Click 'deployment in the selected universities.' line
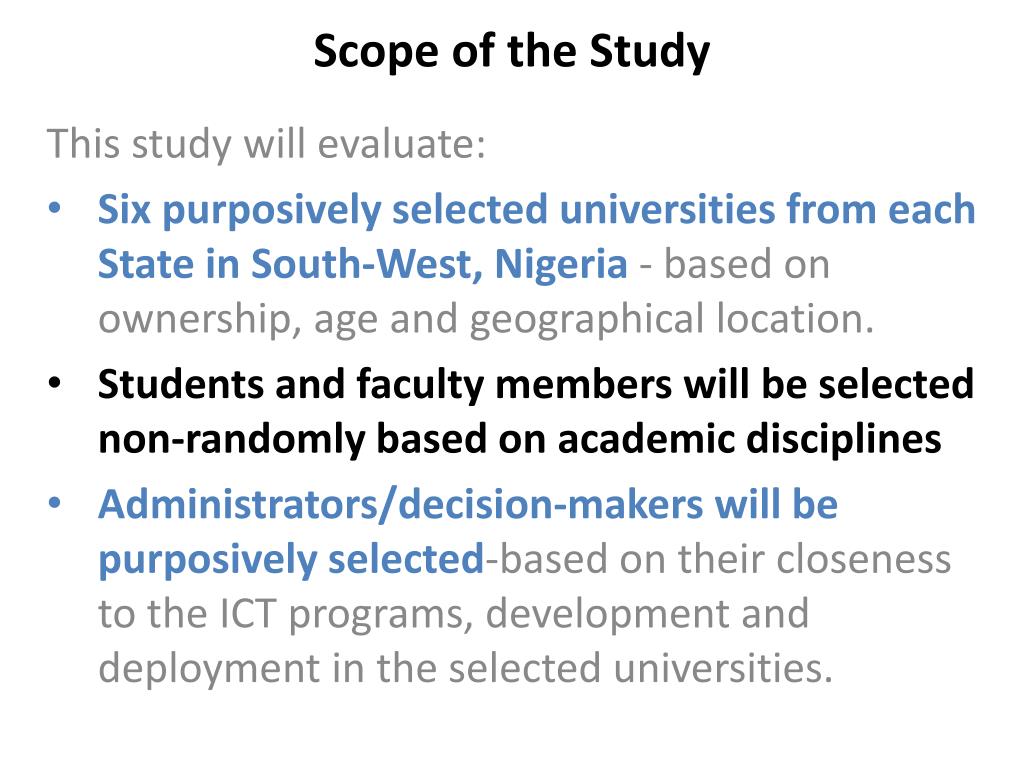 466,669
